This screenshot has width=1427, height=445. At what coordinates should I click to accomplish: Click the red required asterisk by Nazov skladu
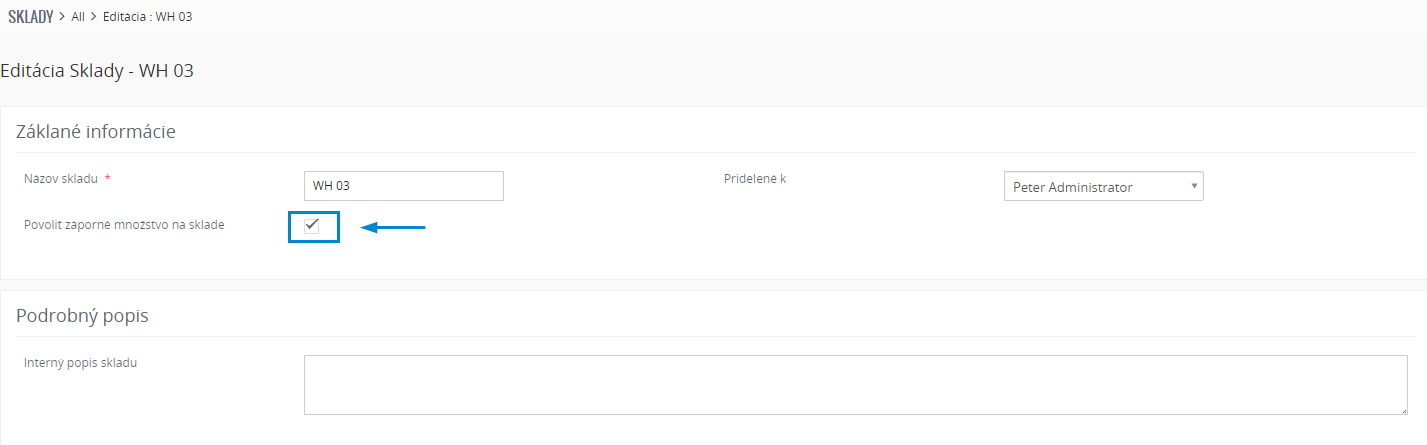(x=107, y=178)
